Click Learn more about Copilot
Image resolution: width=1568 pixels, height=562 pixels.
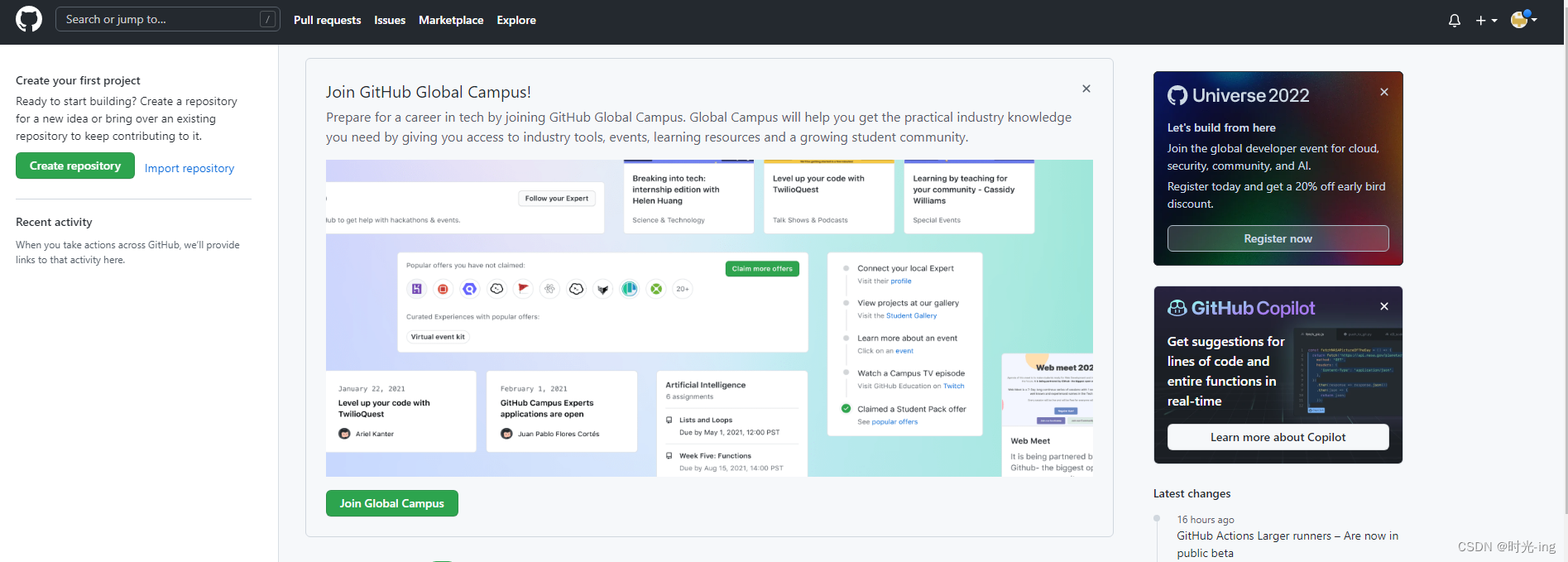click(x=1278, y=437)
